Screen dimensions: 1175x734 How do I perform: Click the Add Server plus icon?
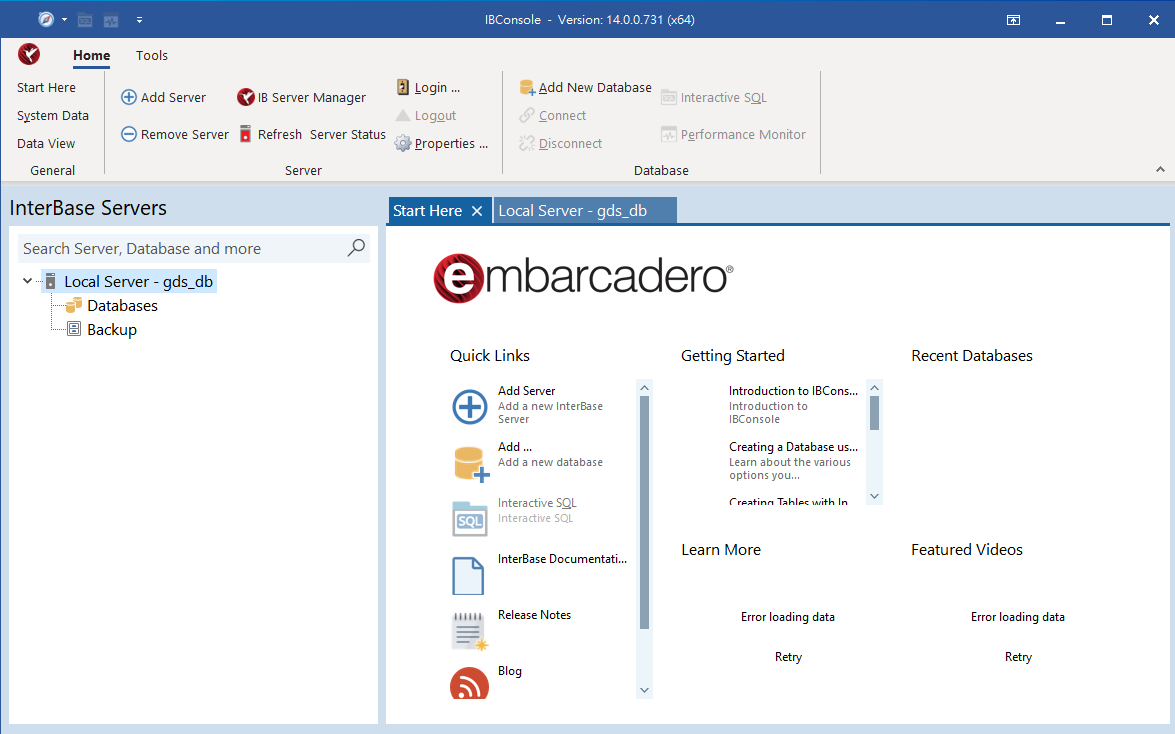129,97
